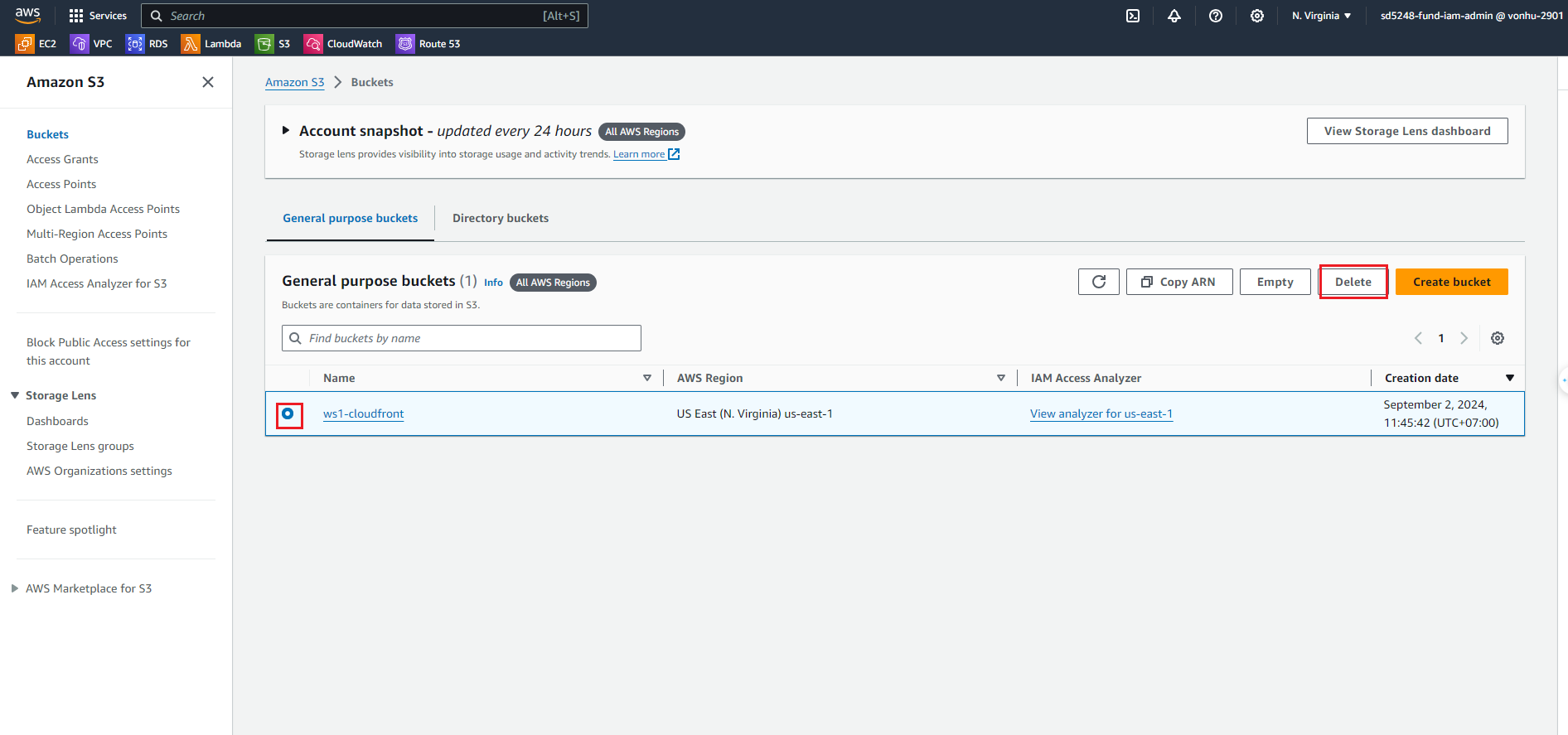
Task: Launch the CloudShell terminal icon
Action: point(1133,16)
